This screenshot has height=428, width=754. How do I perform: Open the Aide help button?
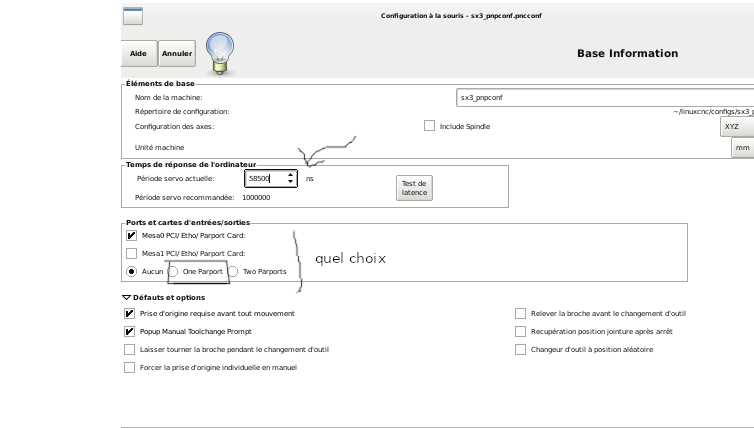pyautogui.click(x=138, y=53)
